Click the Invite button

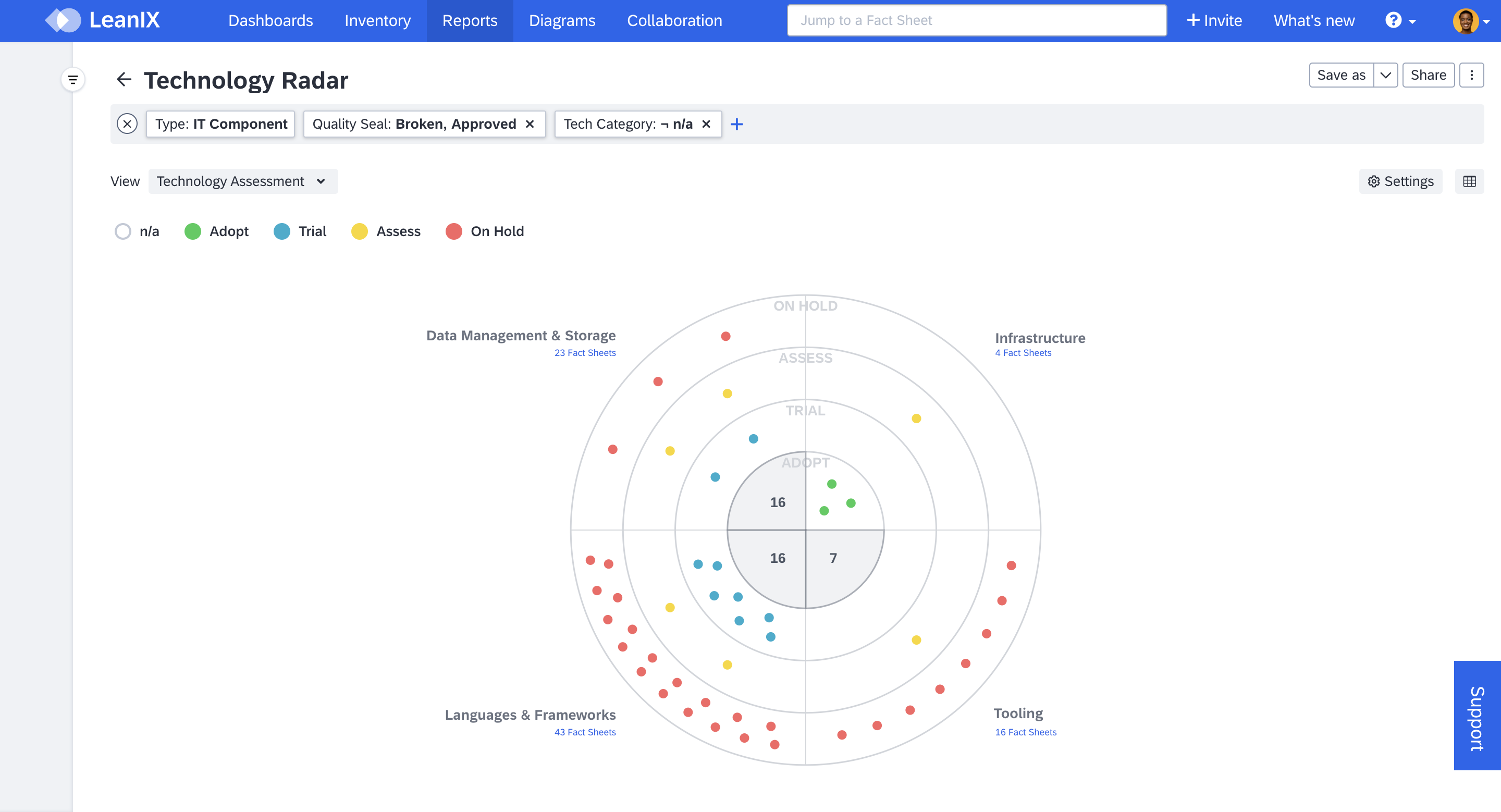[x=1214, y=20]
